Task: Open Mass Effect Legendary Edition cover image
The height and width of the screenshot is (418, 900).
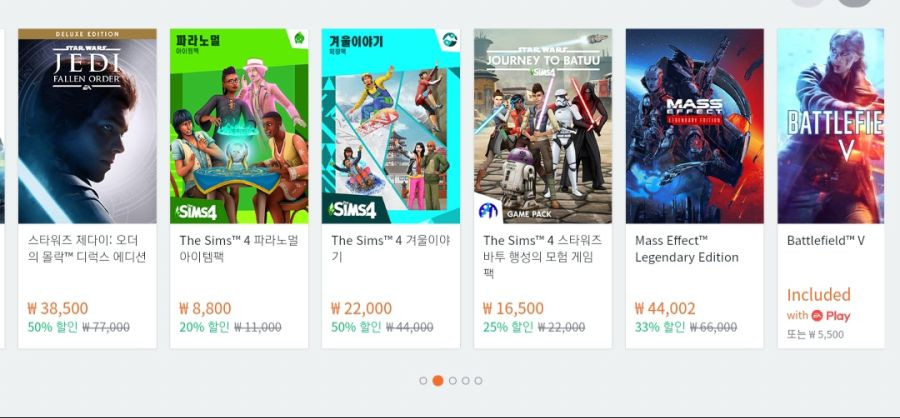Action: coord(695,126)
